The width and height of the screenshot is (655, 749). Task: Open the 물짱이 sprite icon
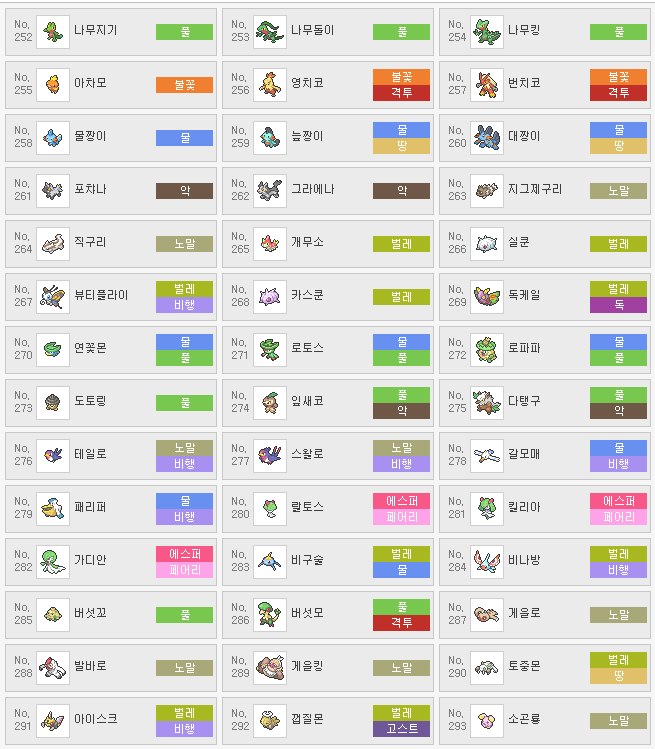pyautogui.click(x=53, y=138)
